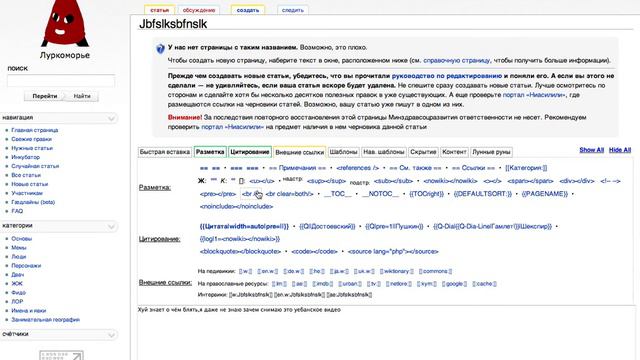Toggle the Внешние ссылки panel tab
The width and height of the screenshot is (640, 360).
point(300,152)
